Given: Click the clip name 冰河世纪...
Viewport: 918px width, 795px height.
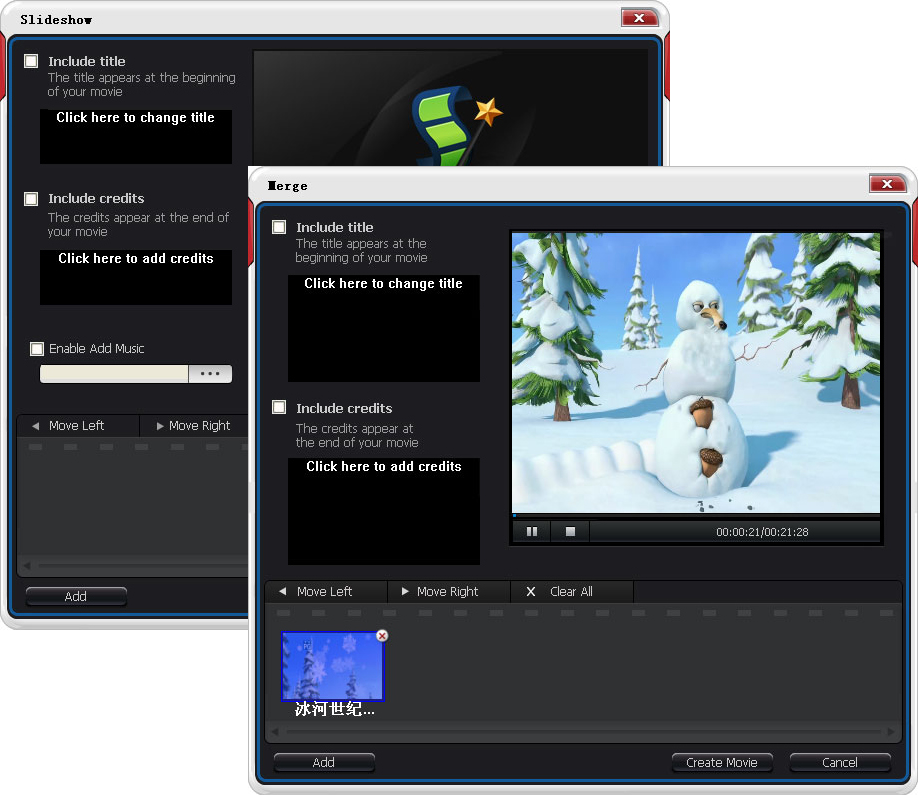Looking at the screenshot, I should click(334, 709).
